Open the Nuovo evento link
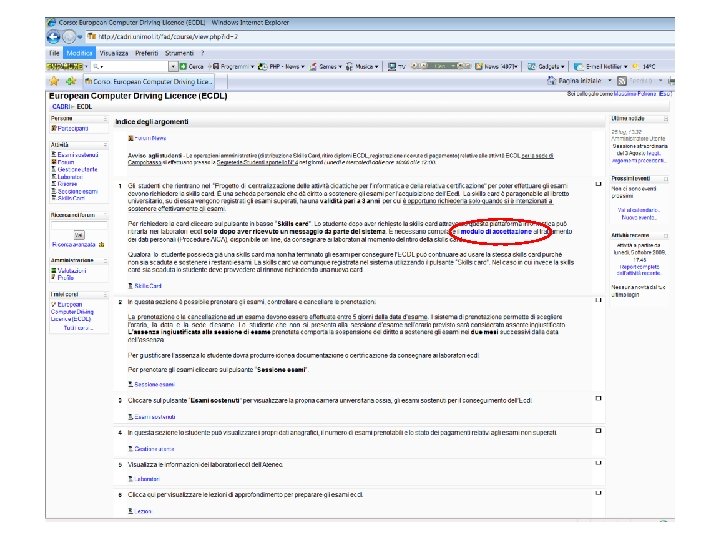The image size is (720, 540). [639, 218]
